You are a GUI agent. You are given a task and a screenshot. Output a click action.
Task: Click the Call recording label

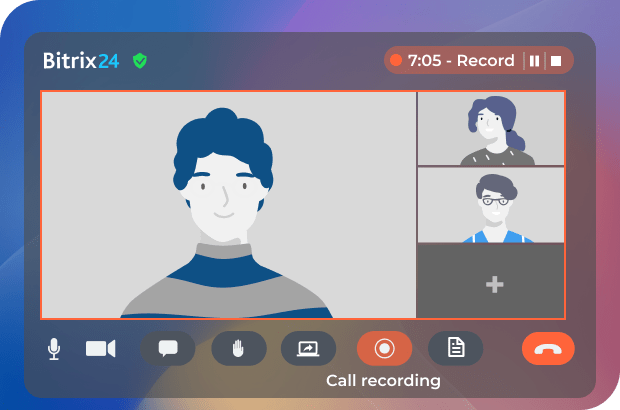pos(383,381)
